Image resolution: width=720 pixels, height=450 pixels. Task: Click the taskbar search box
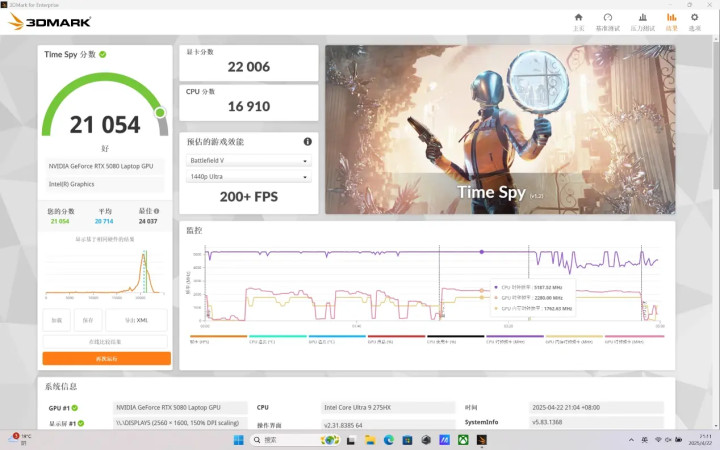(296, 440)
